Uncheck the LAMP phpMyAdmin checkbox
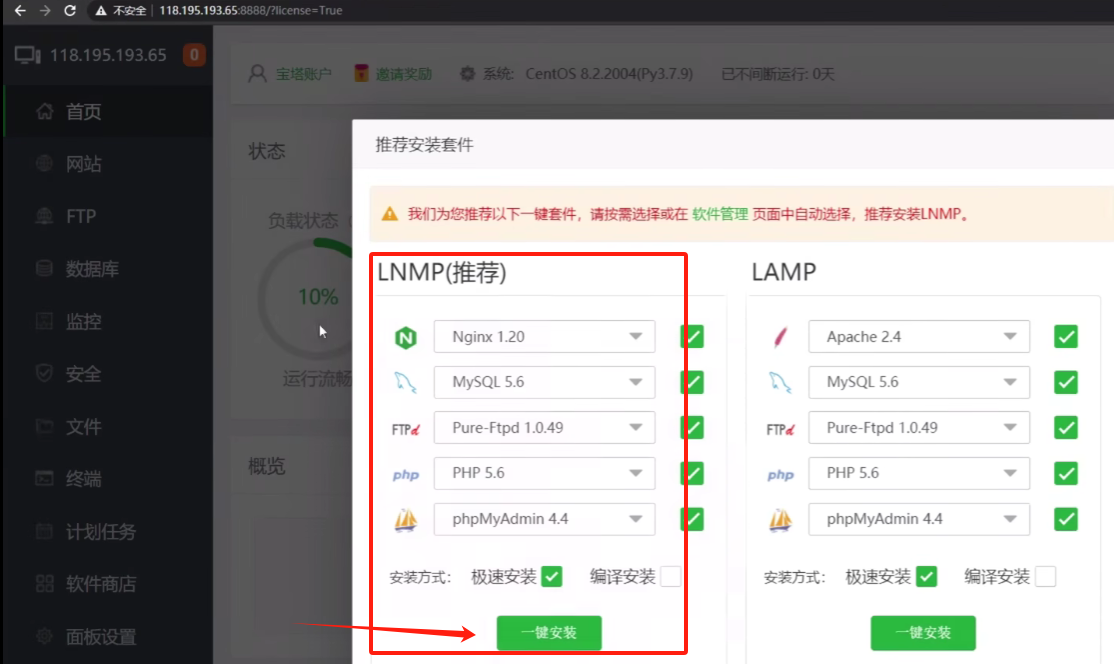Image resolution: width=1114 pixels, height=664 pixels. pos(1066,519)
